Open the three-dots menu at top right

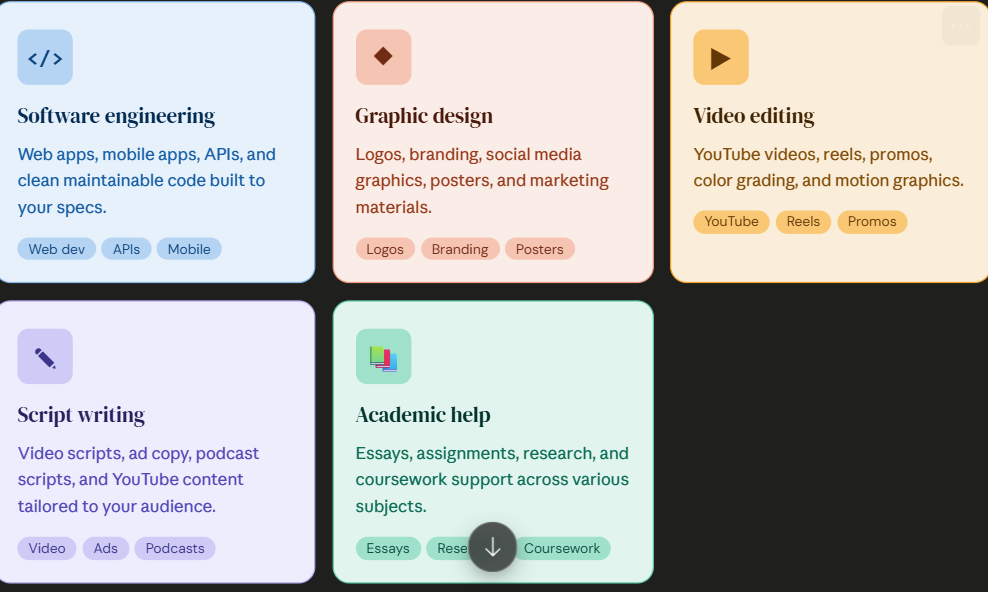pos(961,26)
